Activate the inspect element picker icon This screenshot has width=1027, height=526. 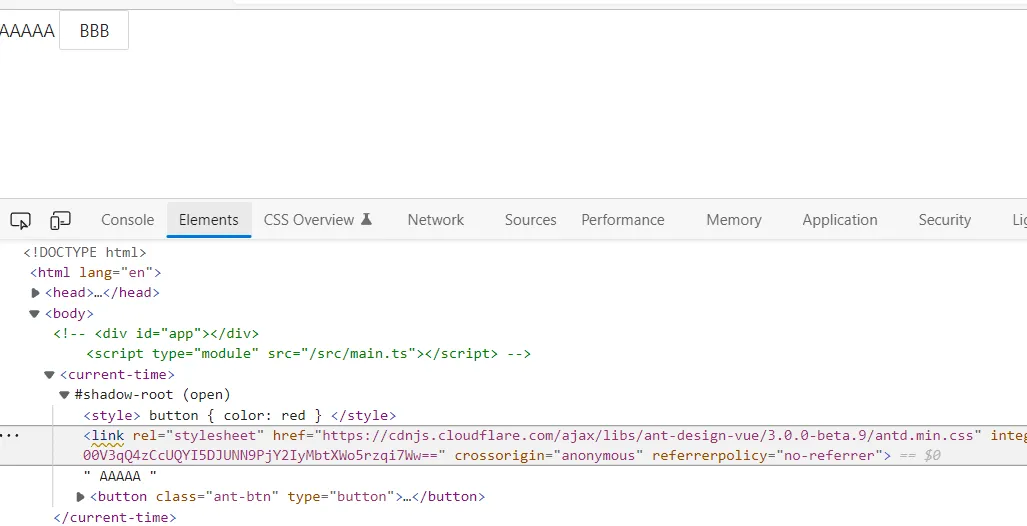coord(20,221)
